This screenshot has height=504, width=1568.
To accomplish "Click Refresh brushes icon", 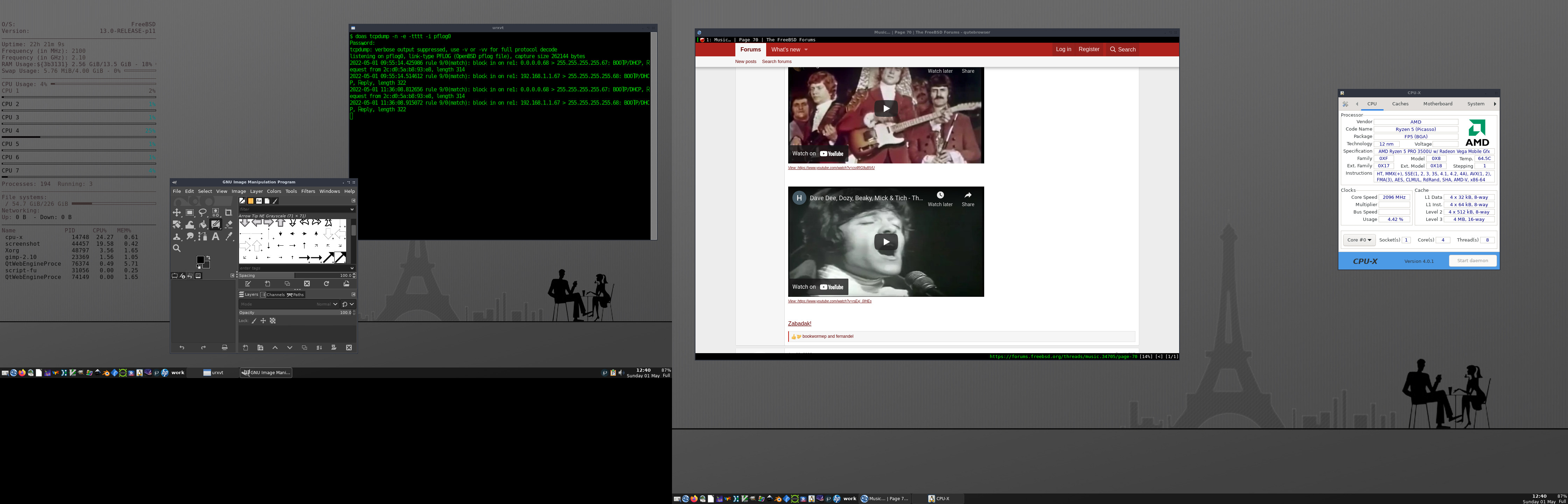I will tap(326, 283).
